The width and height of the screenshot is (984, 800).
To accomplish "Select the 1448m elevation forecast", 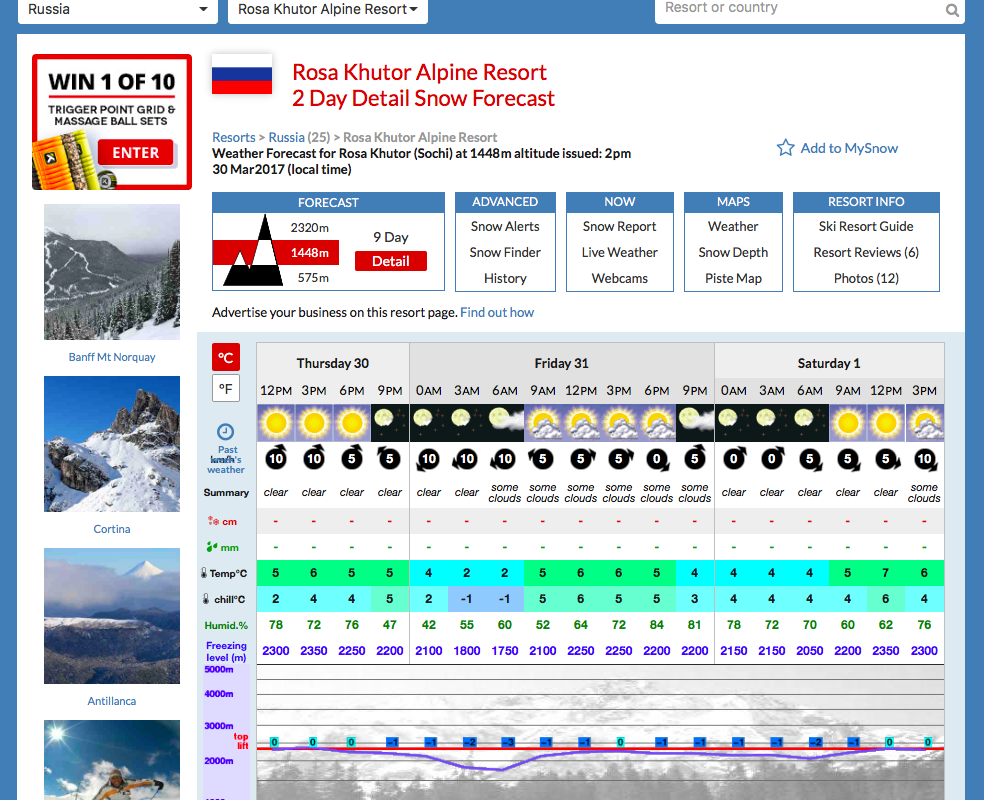I will pos(309,253).
